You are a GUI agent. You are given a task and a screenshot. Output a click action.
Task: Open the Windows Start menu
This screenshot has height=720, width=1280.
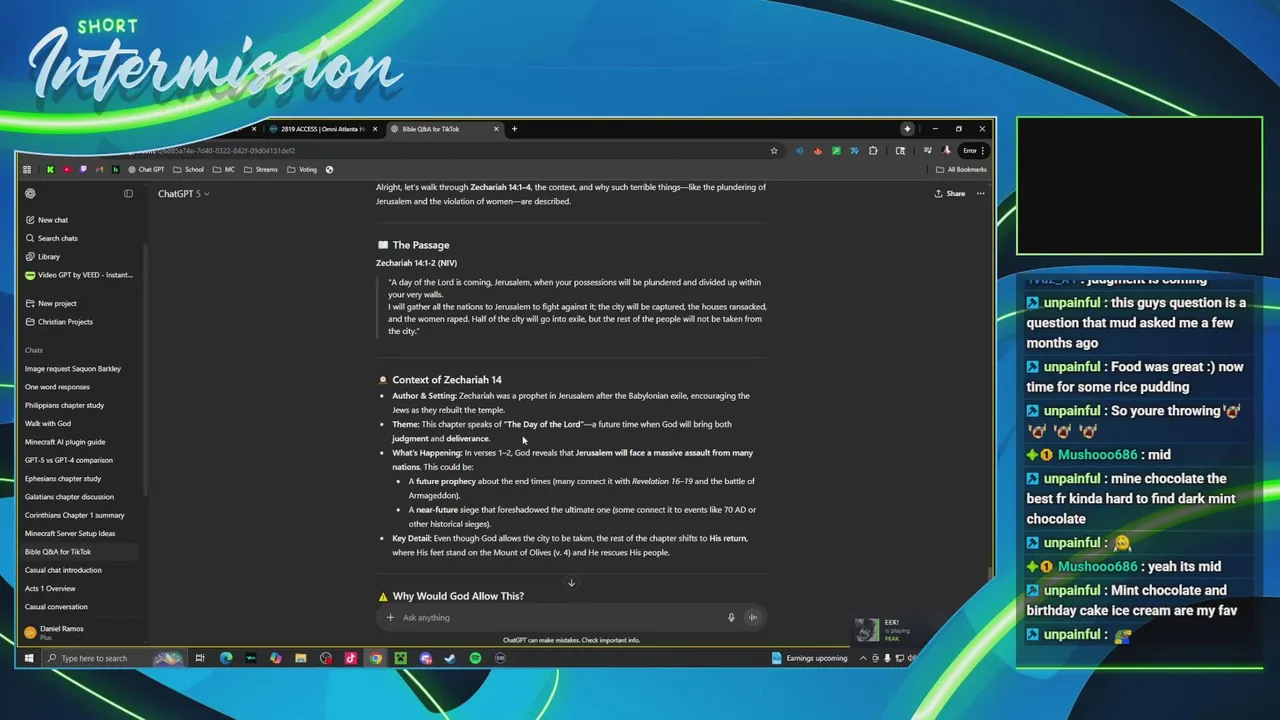click(29, 658)
